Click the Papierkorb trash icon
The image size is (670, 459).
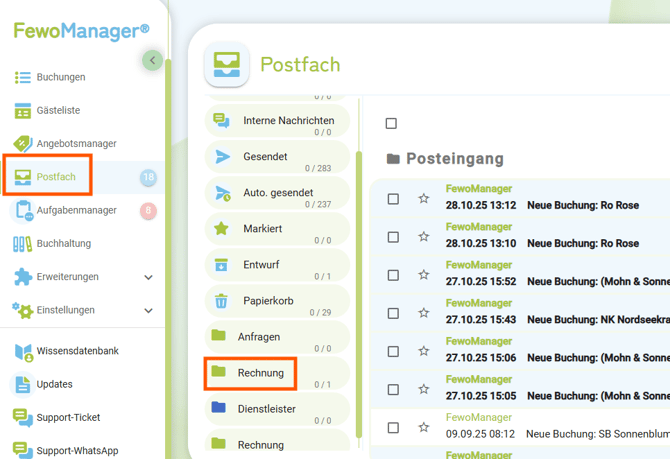(221, 301)
